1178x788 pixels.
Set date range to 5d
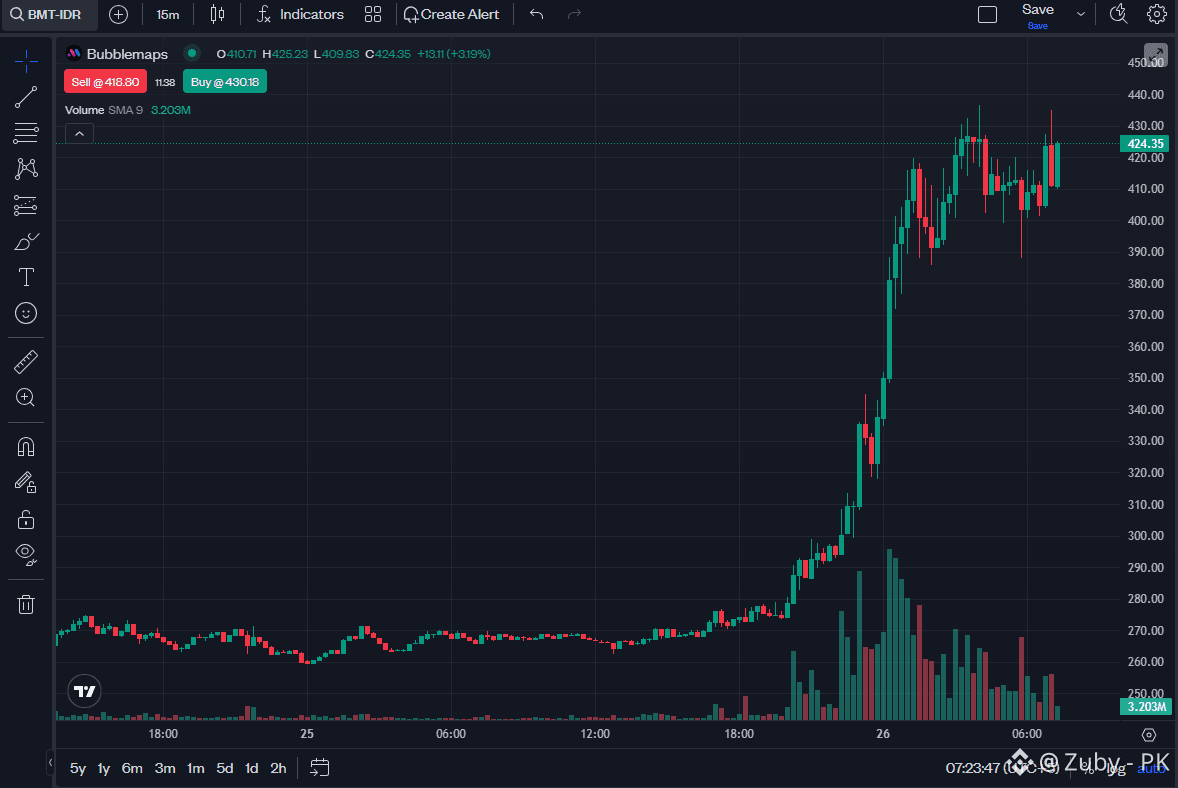point(225,768)
